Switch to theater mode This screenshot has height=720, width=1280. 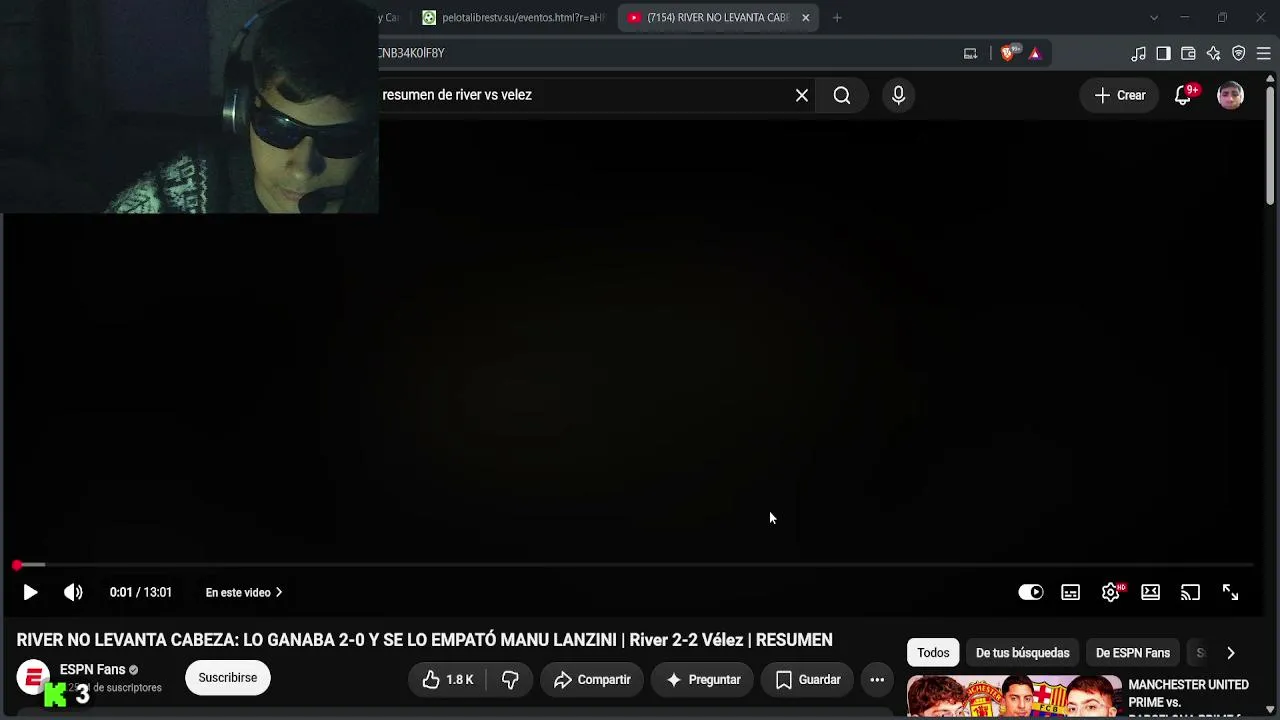[1150, 592]
